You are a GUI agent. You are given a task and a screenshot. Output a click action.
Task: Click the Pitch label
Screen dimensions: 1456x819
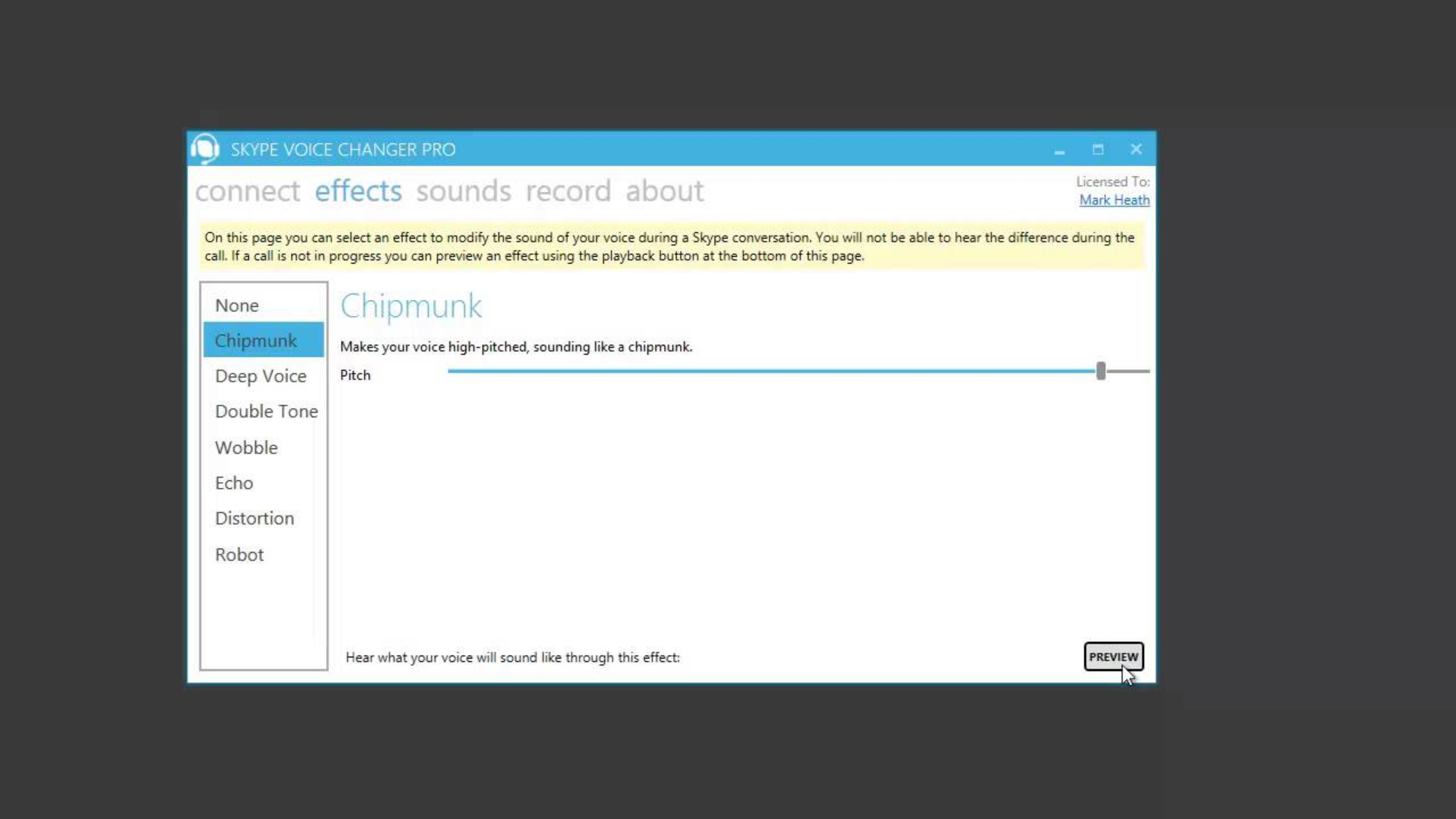355,375
